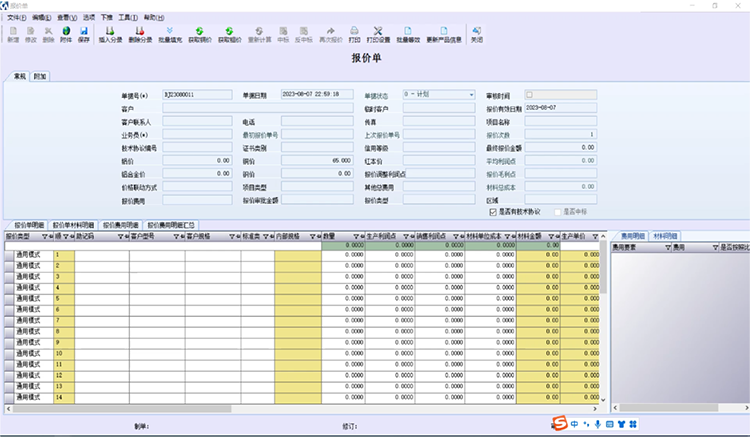Toggle the 是否中标 checkbox
The height and width of the screenshot is (437, 750).
[x=557, y=212]
